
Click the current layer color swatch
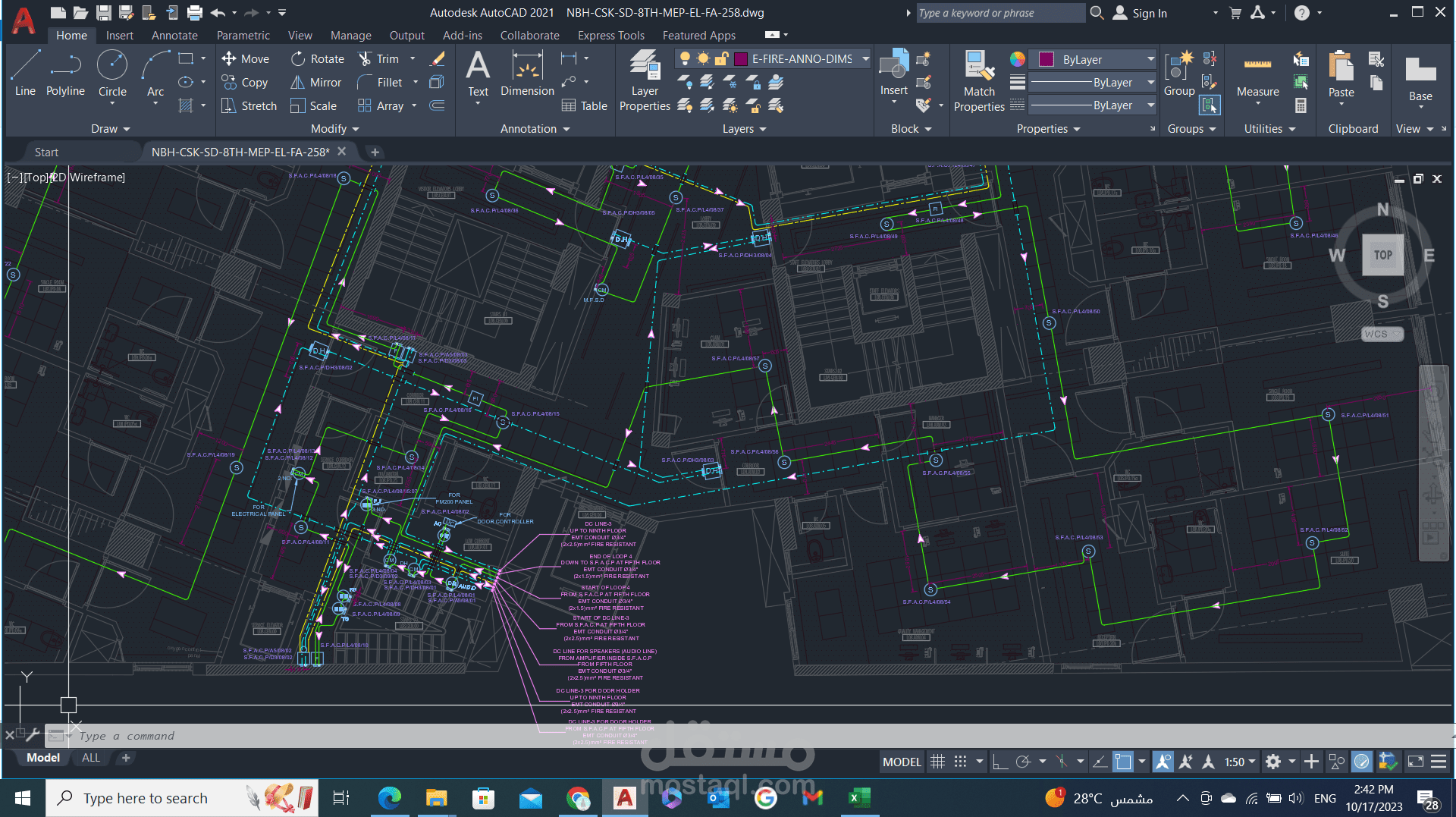point(741,58)
